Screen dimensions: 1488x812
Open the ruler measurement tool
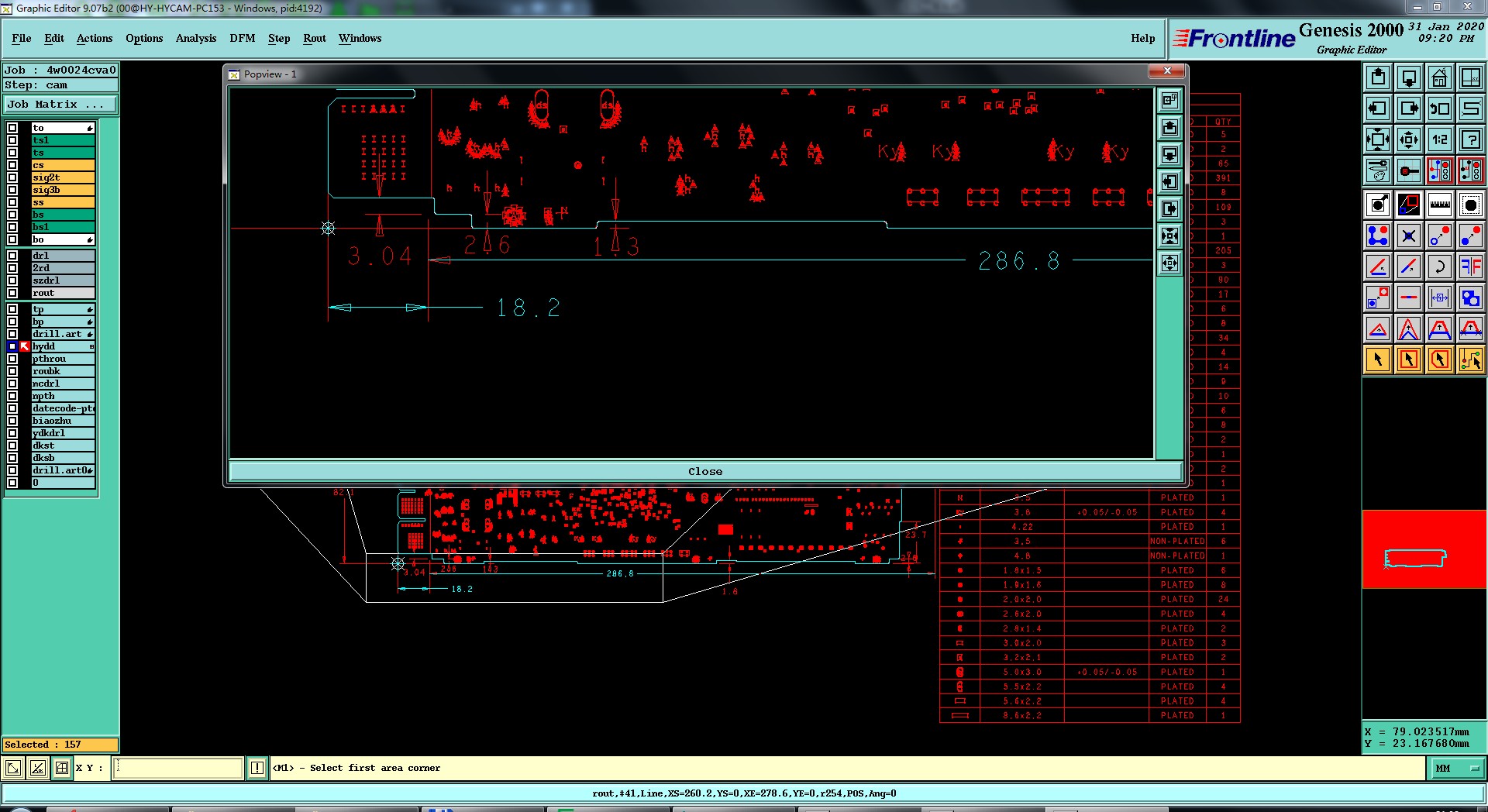(1439, 205)
